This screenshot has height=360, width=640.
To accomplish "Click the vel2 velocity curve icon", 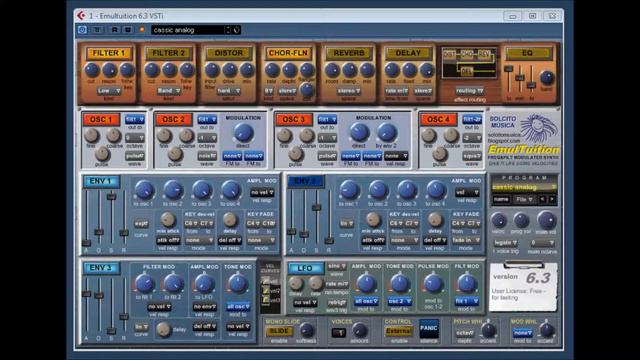I will pos(267,291).
